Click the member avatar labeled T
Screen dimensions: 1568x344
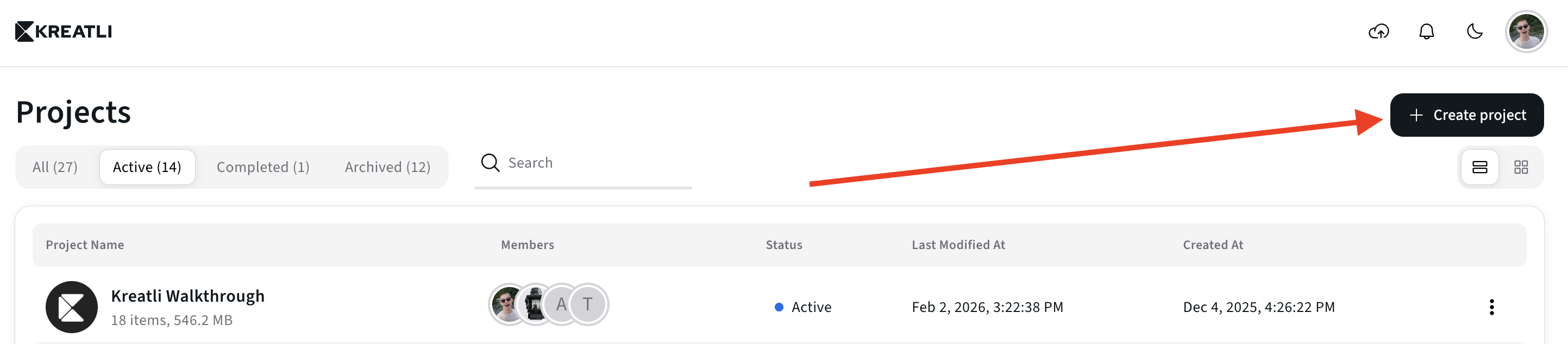click(588, 304)
